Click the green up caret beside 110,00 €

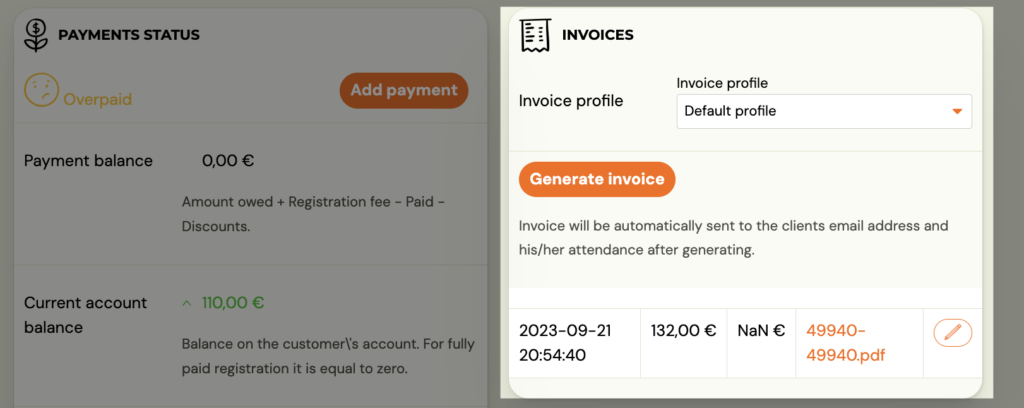(187, 303)
